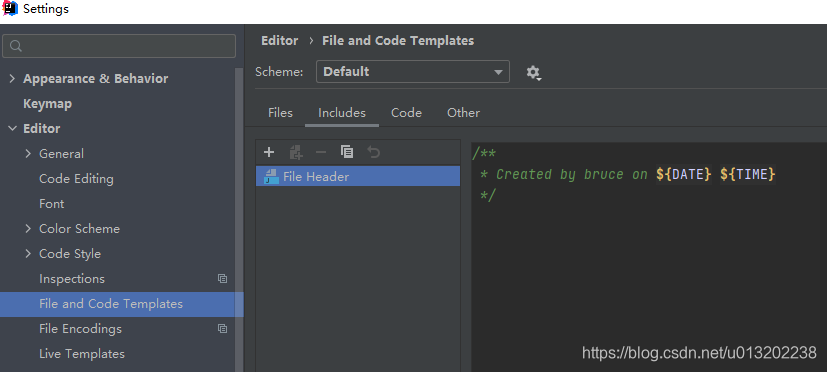Click the search magnifier icon
Image resolution: width=827 pixels, height=372 pixels.
tap(16, 46)
